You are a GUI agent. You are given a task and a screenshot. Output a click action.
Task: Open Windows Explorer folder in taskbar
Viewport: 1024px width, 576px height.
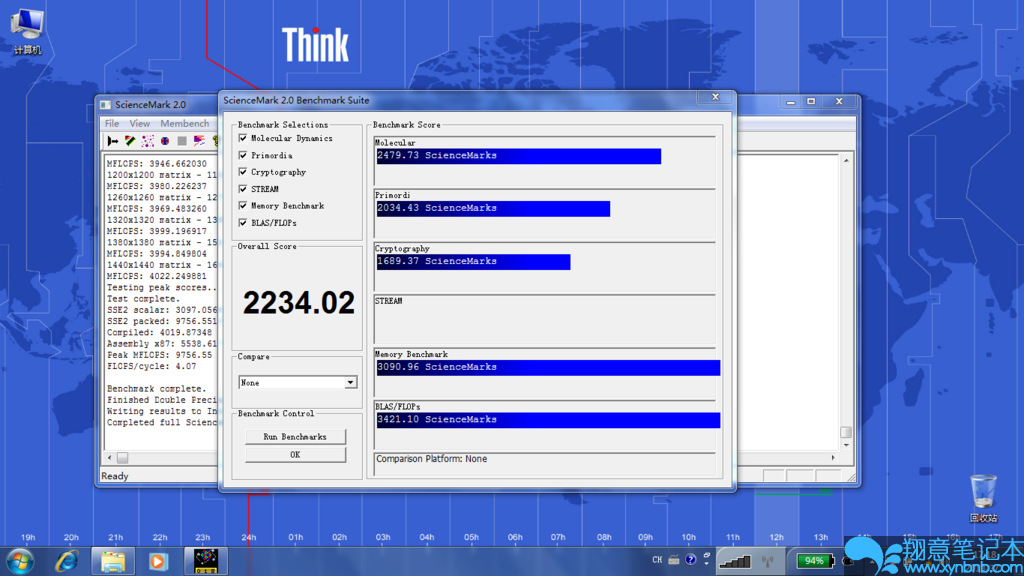112,561
